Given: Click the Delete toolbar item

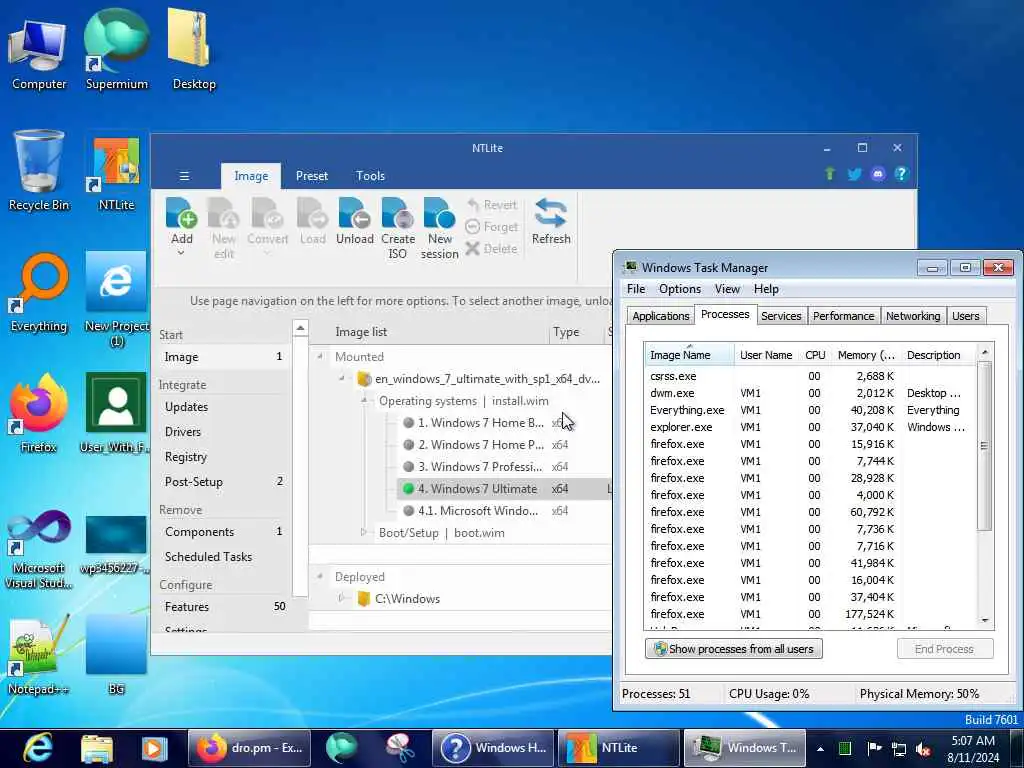Looking at the screenshot, I should 492,248.
